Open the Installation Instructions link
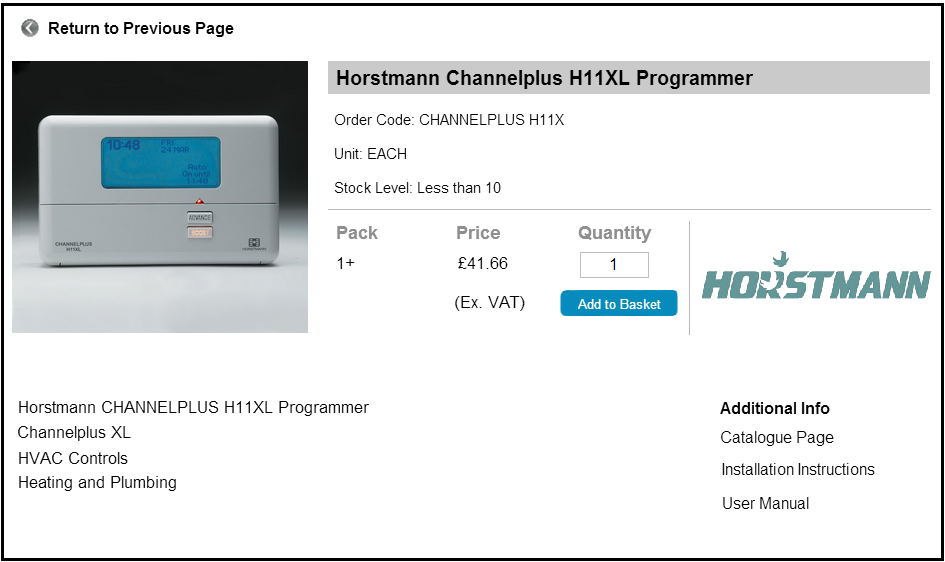The height and width of the screenshot is (562, 945). tap(797, 469)
